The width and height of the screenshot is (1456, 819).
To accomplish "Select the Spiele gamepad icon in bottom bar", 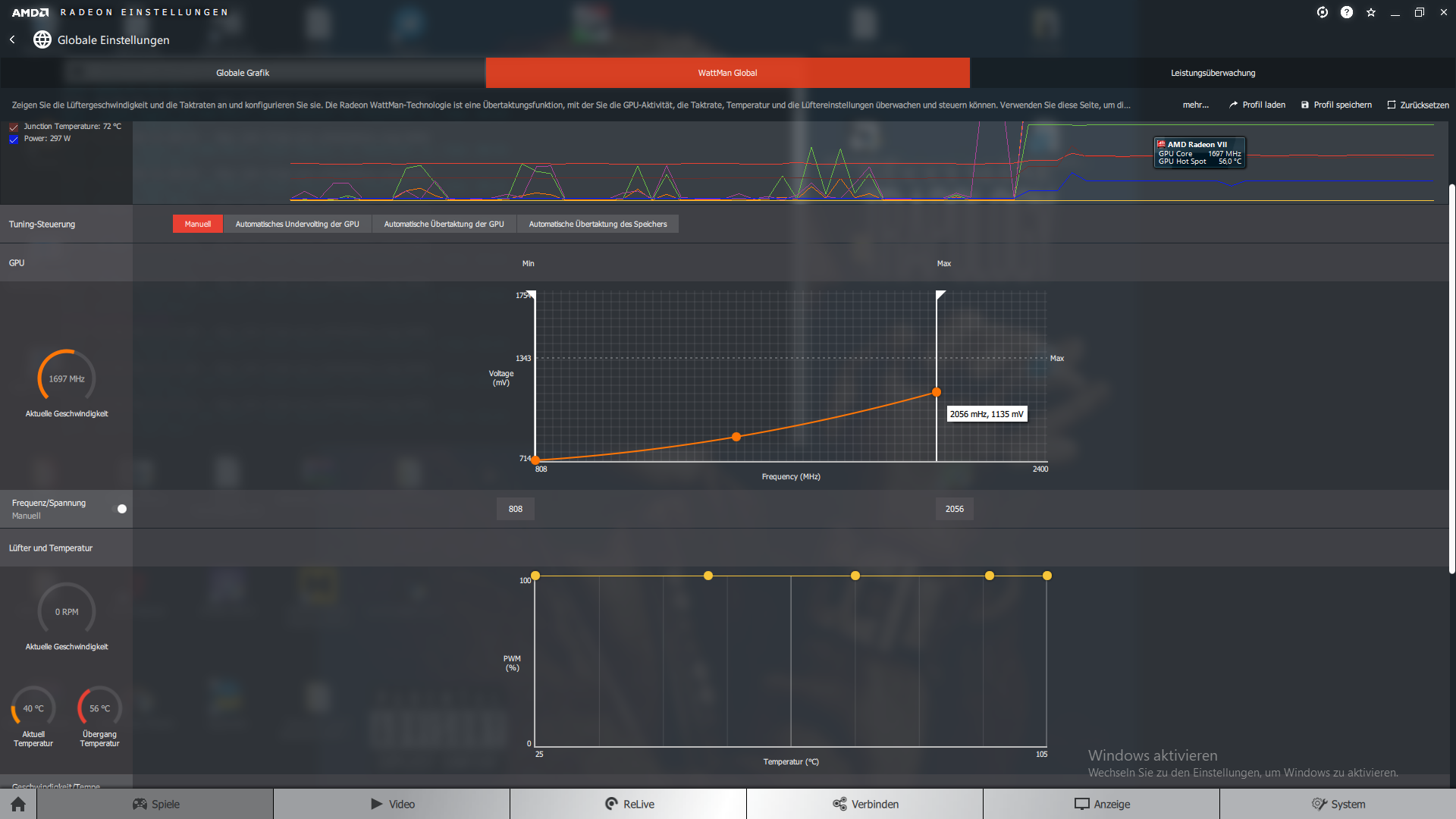I will tap(141, 804).
